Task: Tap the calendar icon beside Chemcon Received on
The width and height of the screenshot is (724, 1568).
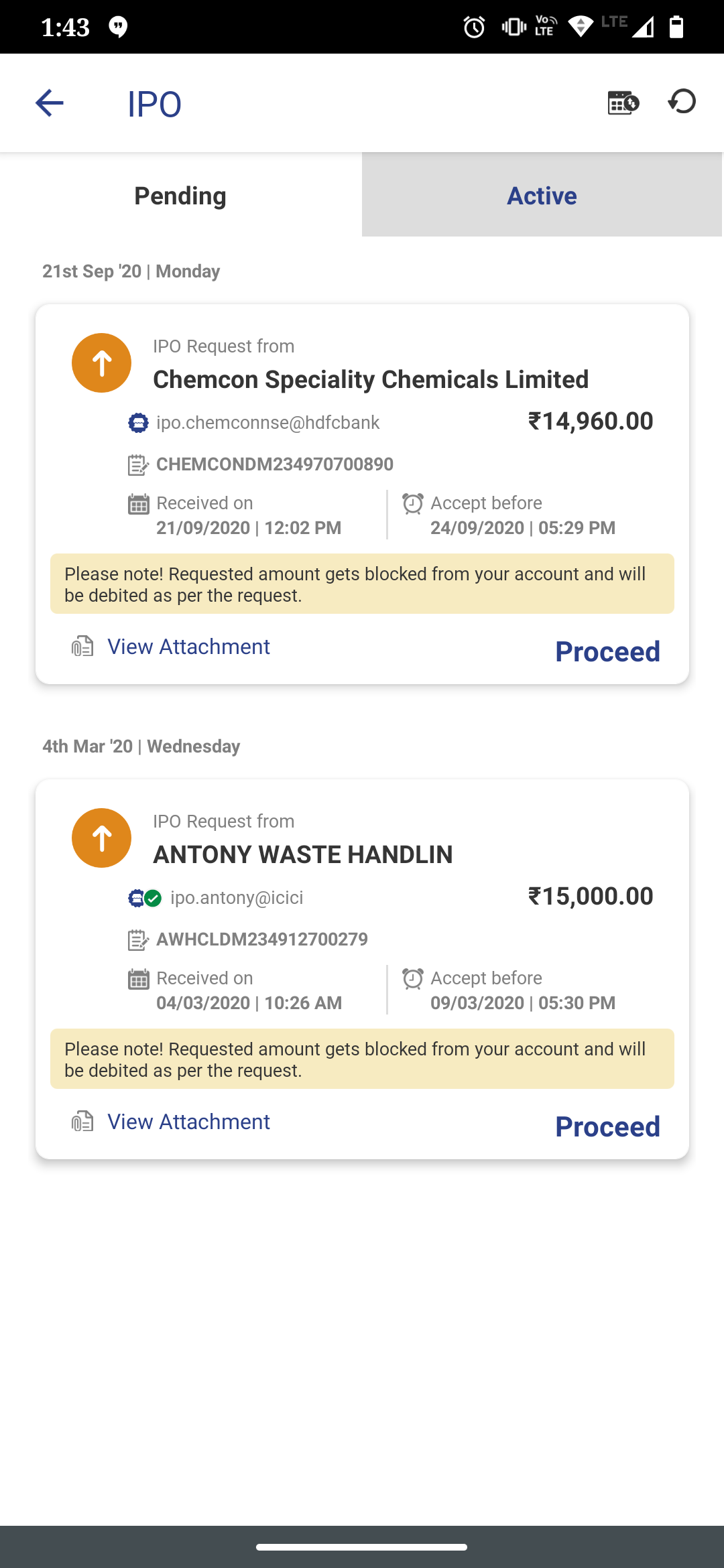Action: pos(138,504)
